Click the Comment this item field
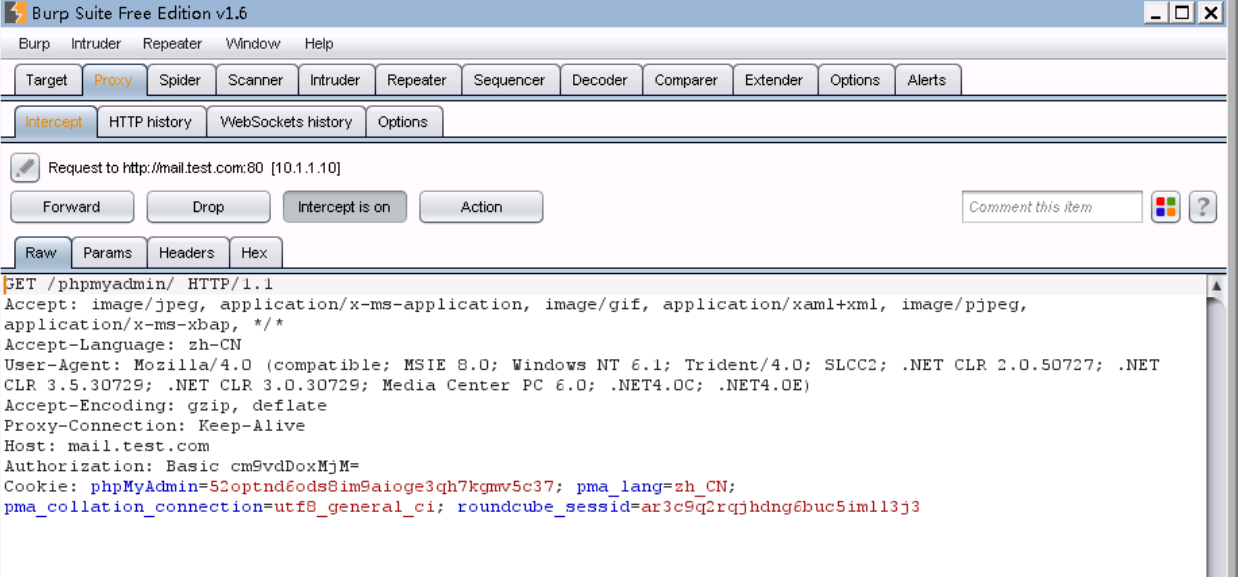Viewport: 1238px width, 577px height. point(1052,207)
